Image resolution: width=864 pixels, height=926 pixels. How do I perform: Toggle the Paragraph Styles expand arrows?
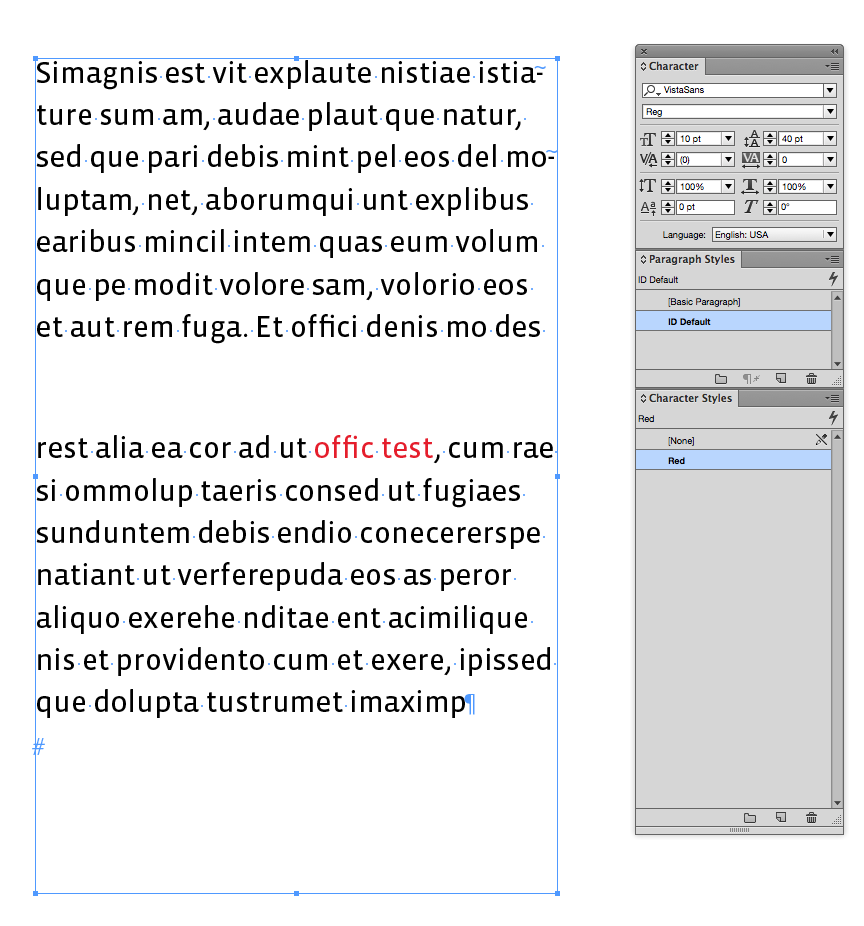(x=643, y=259)
